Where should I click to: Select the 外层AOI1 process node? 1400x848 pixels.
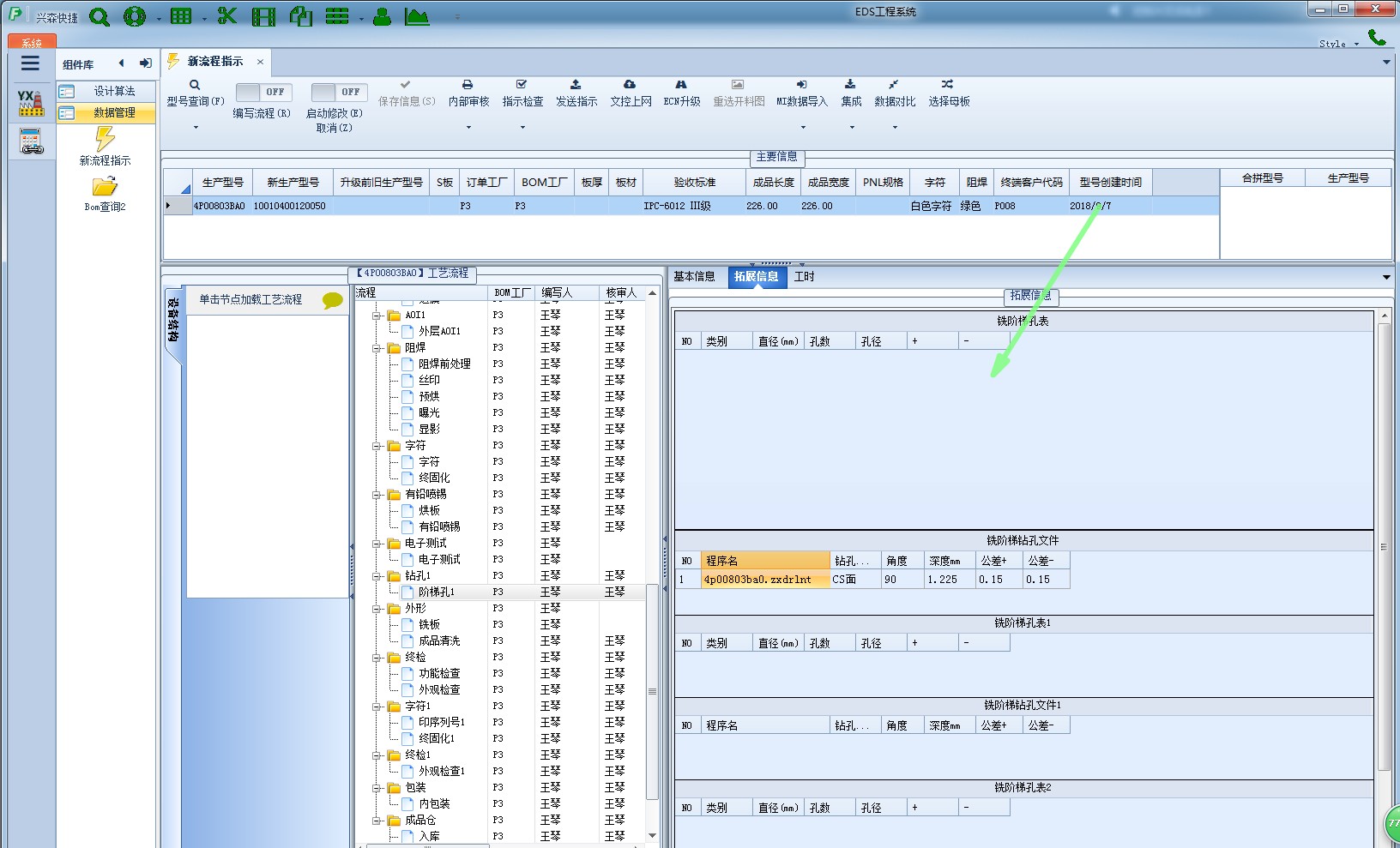click(x=439, y=332)
